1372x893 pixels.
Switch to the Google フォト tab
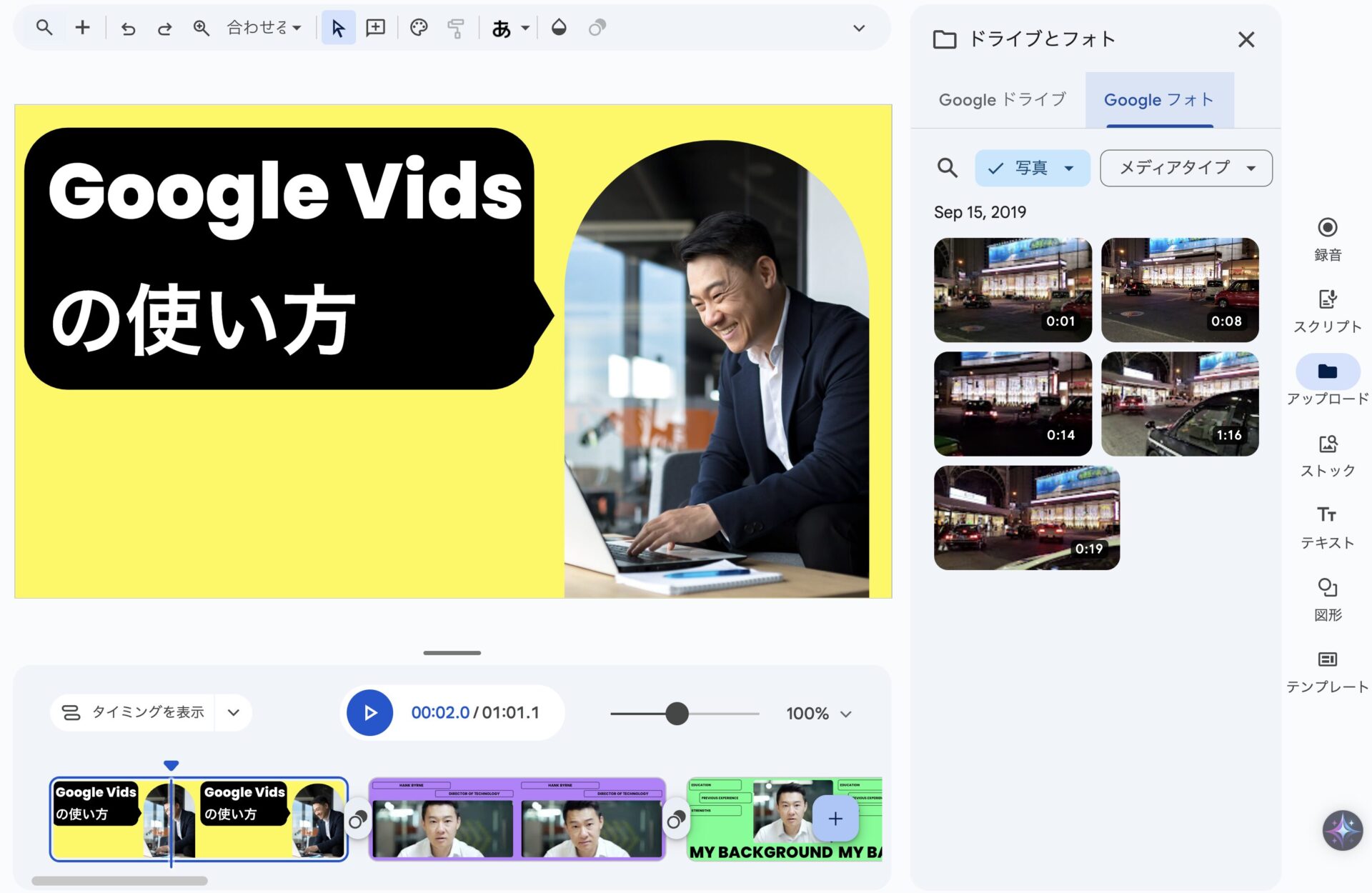(1158, 99)
